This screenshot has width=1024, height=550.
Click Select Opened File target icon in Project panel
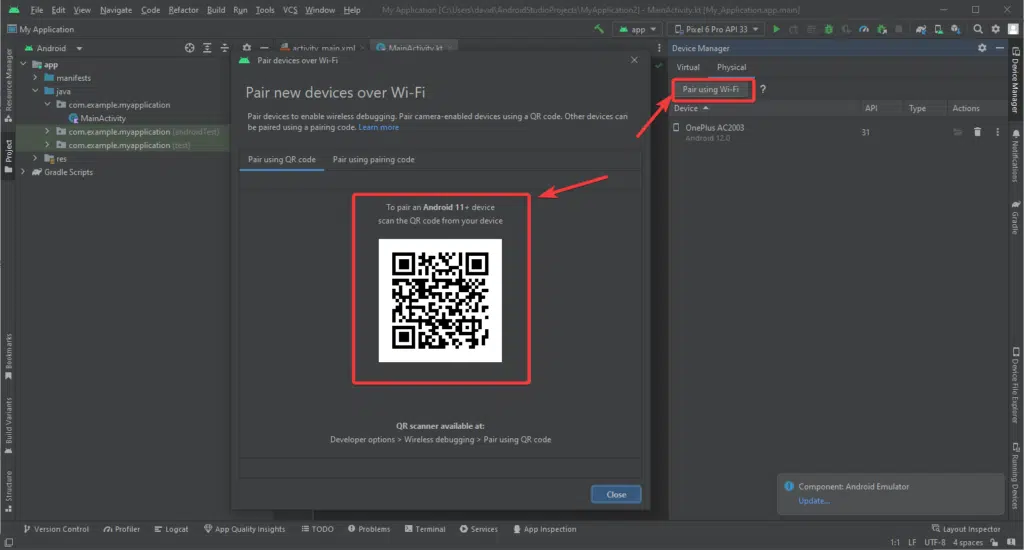189,48
